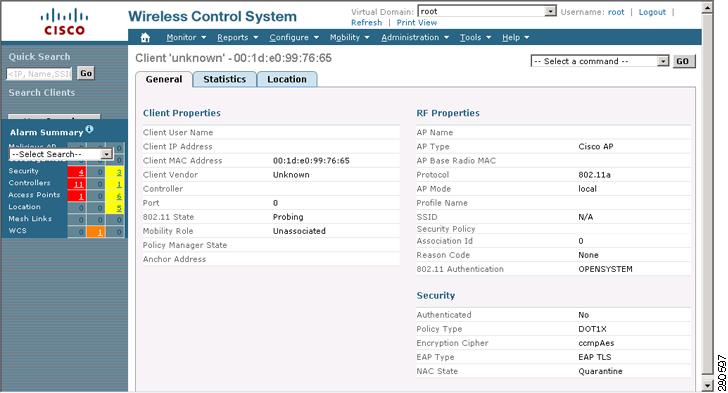Switch to the Statistics tab
The image size is (728, 393).
[x=225, y=79]
